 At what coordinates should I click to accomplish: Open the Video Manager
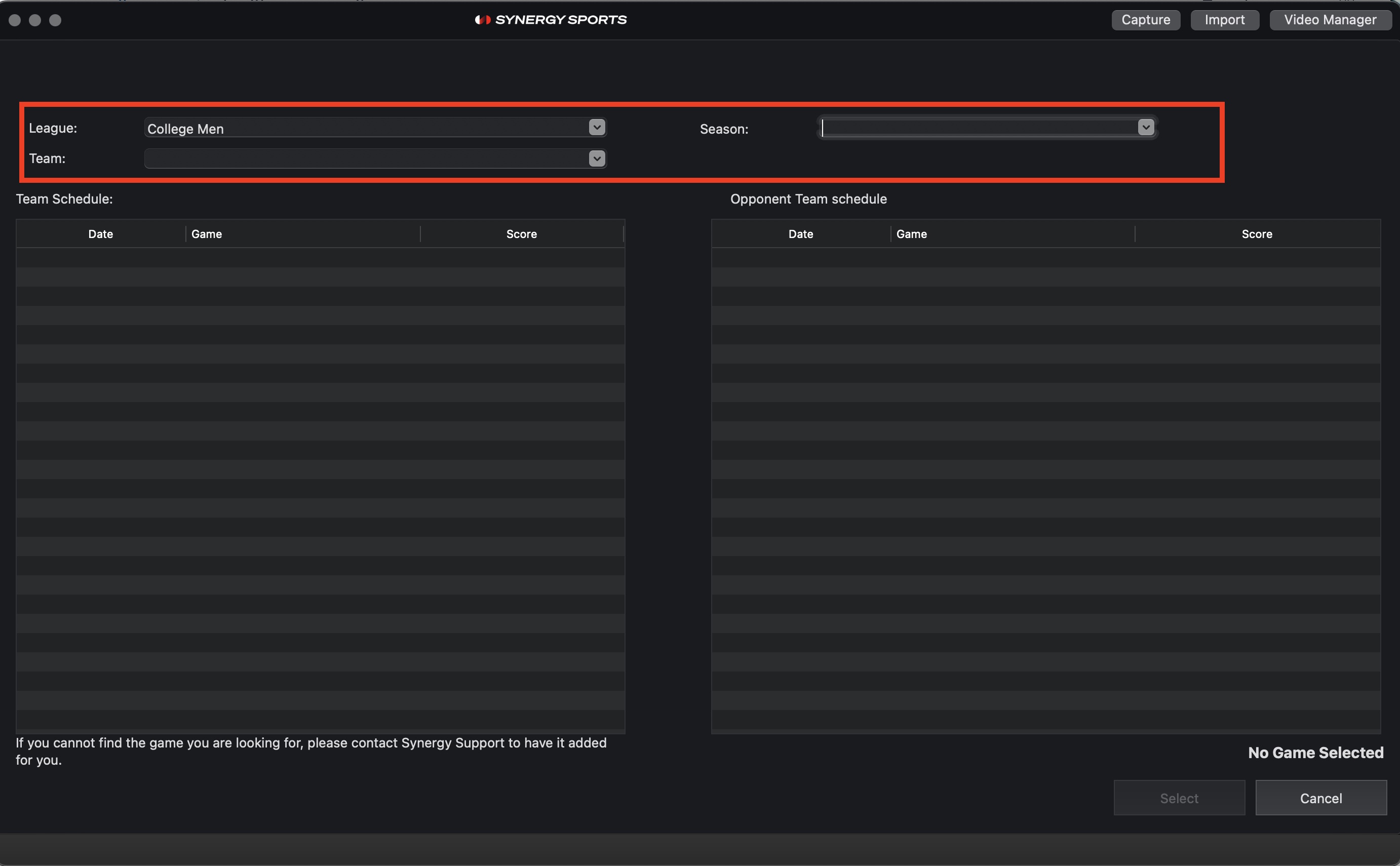point(1330,20)
